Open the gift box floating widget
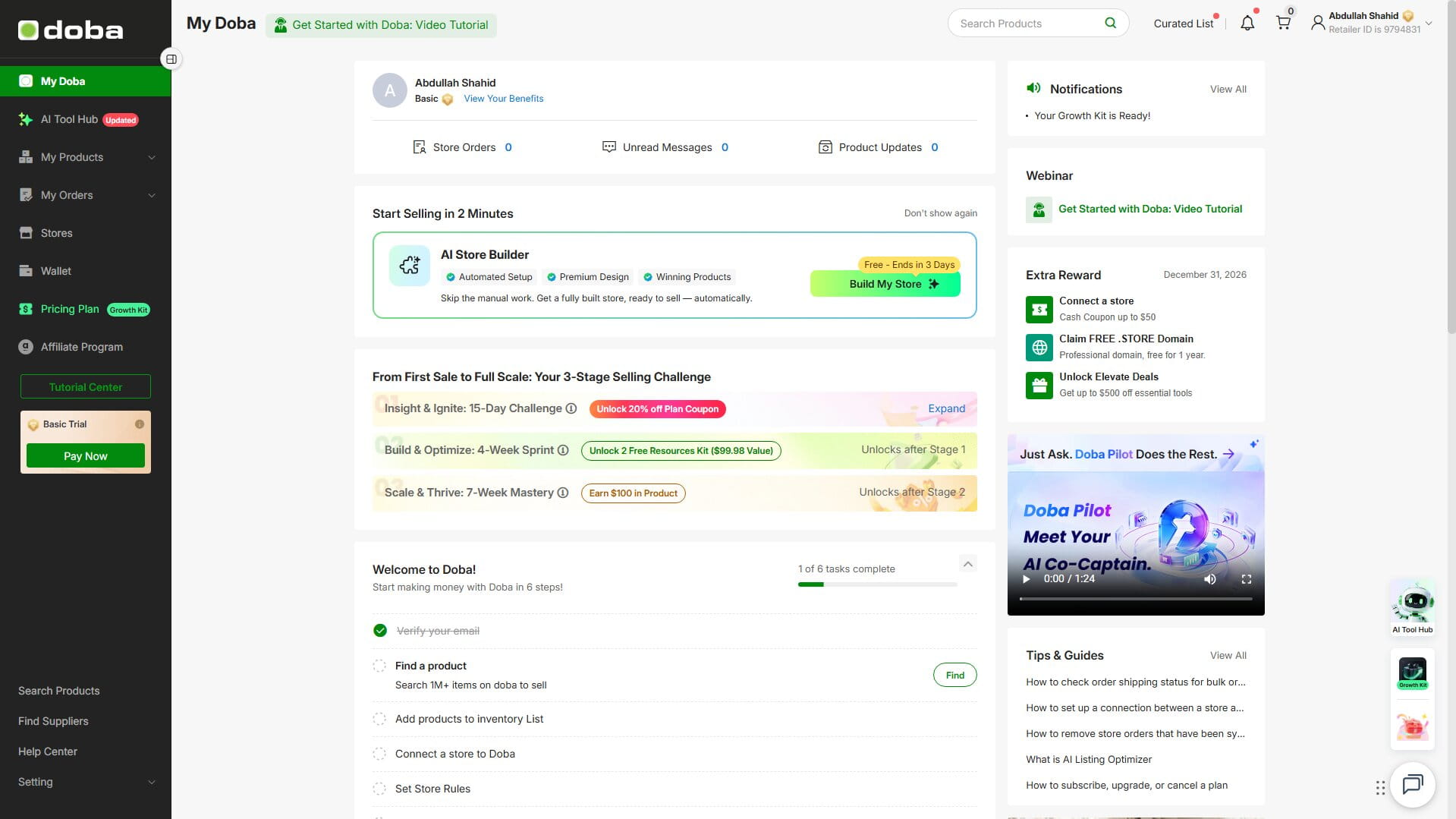This screenshot has width=1456, height=819. click(1413, 726)
